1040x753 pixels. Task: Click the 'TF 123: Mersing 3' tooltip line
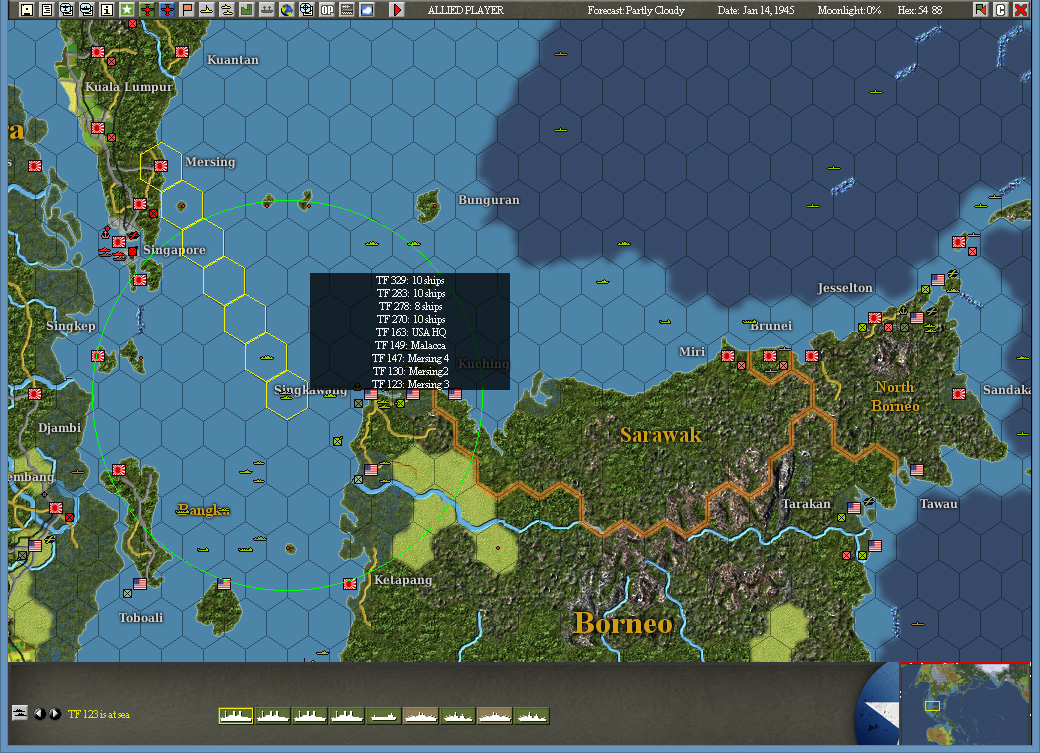point(411,384)
